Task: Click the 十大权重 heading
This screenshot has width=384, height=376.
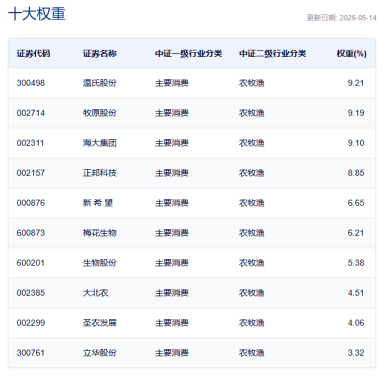Action: [x=37, y=14]
